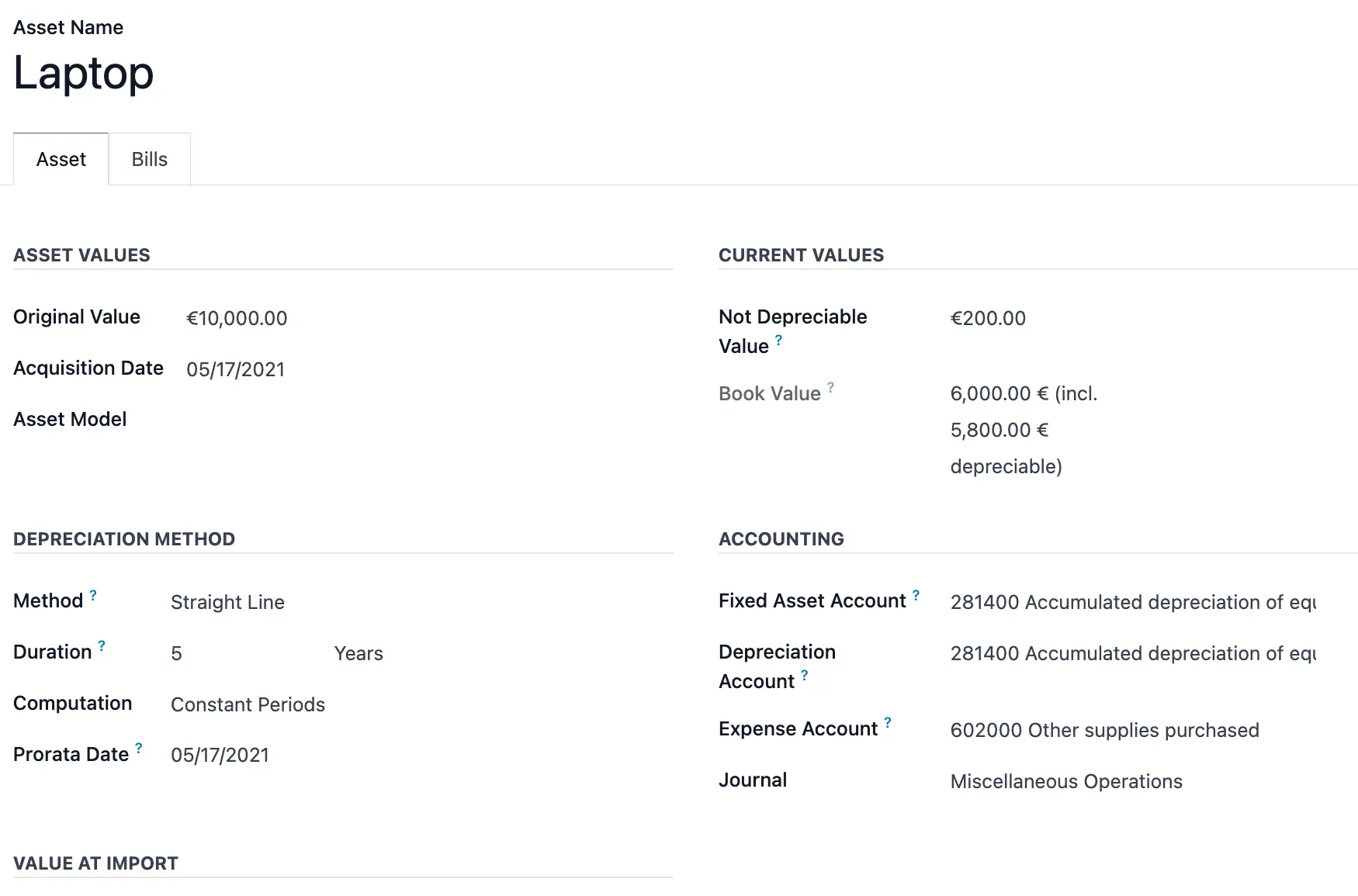Switch to the Bills tab

pyautogui.click(x=150, y=159)
